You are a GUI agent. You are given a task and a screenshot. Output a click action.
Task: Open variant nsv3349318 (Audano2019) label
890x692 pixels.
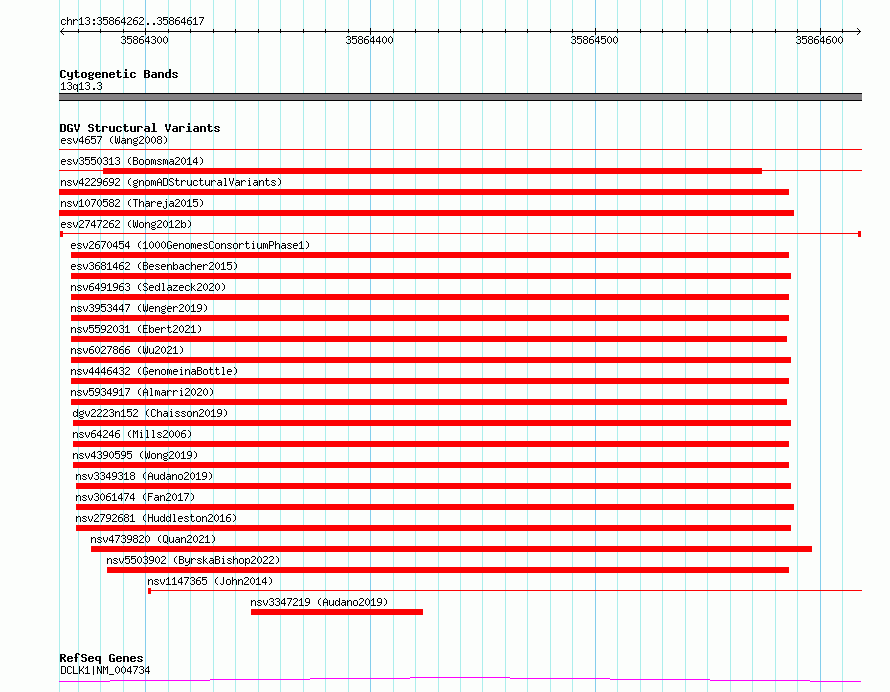tap(144, 476)
